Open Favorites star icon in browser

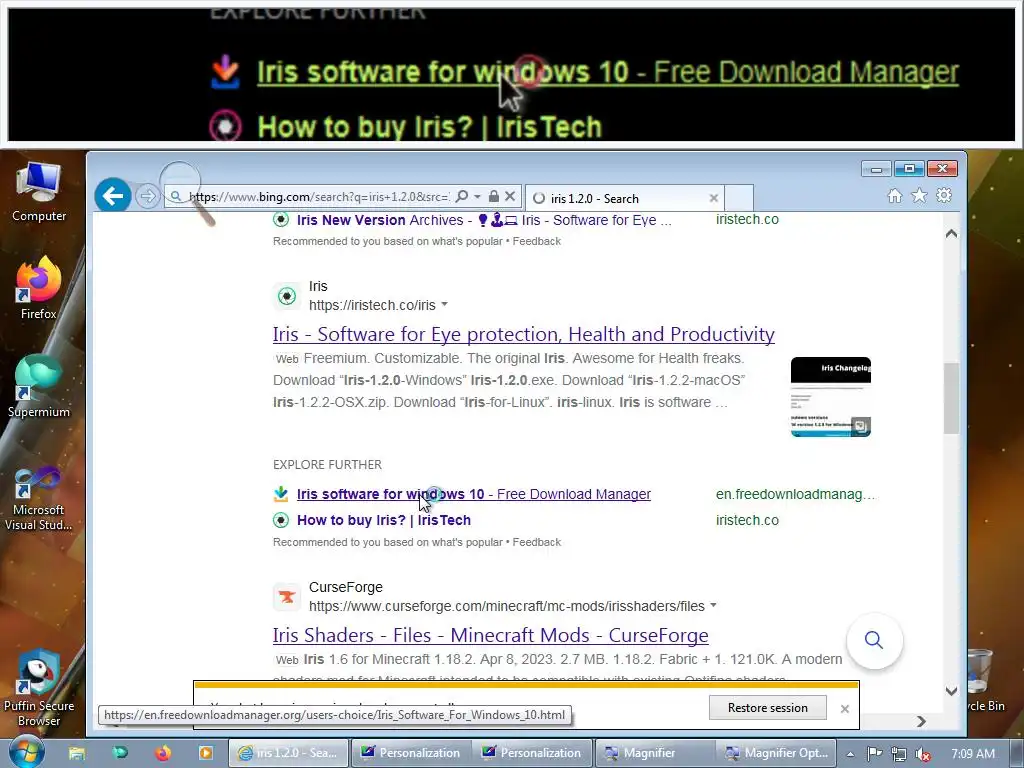(919, 195)
